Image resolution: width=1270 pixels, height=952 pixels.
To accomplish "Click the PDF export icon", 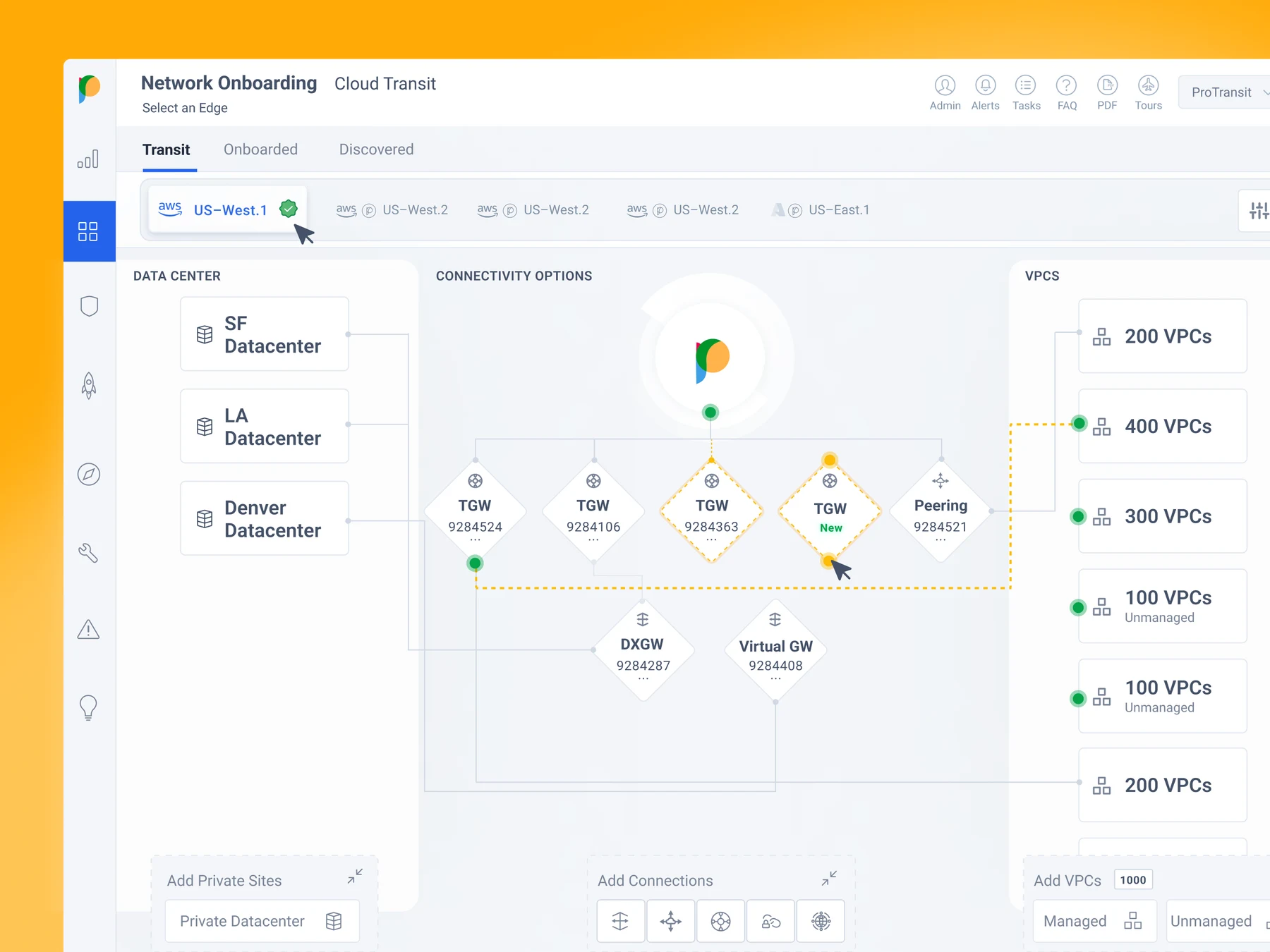I will coord(1107,85).
